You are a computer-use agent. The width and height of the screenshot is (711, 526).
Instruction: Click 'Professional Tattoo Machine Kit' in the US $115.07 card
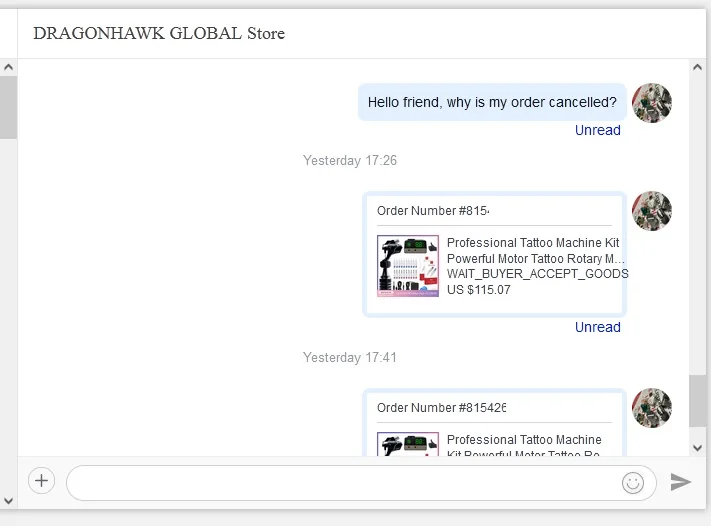tap(533, 243)
